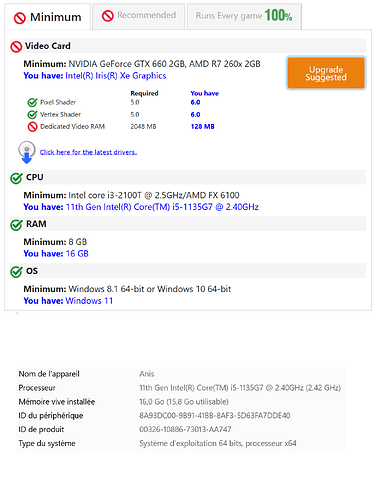This screenshot has width=375, height=499.
Task: Click the pass icon next to Pixel Shader
Action: (32, 102)
